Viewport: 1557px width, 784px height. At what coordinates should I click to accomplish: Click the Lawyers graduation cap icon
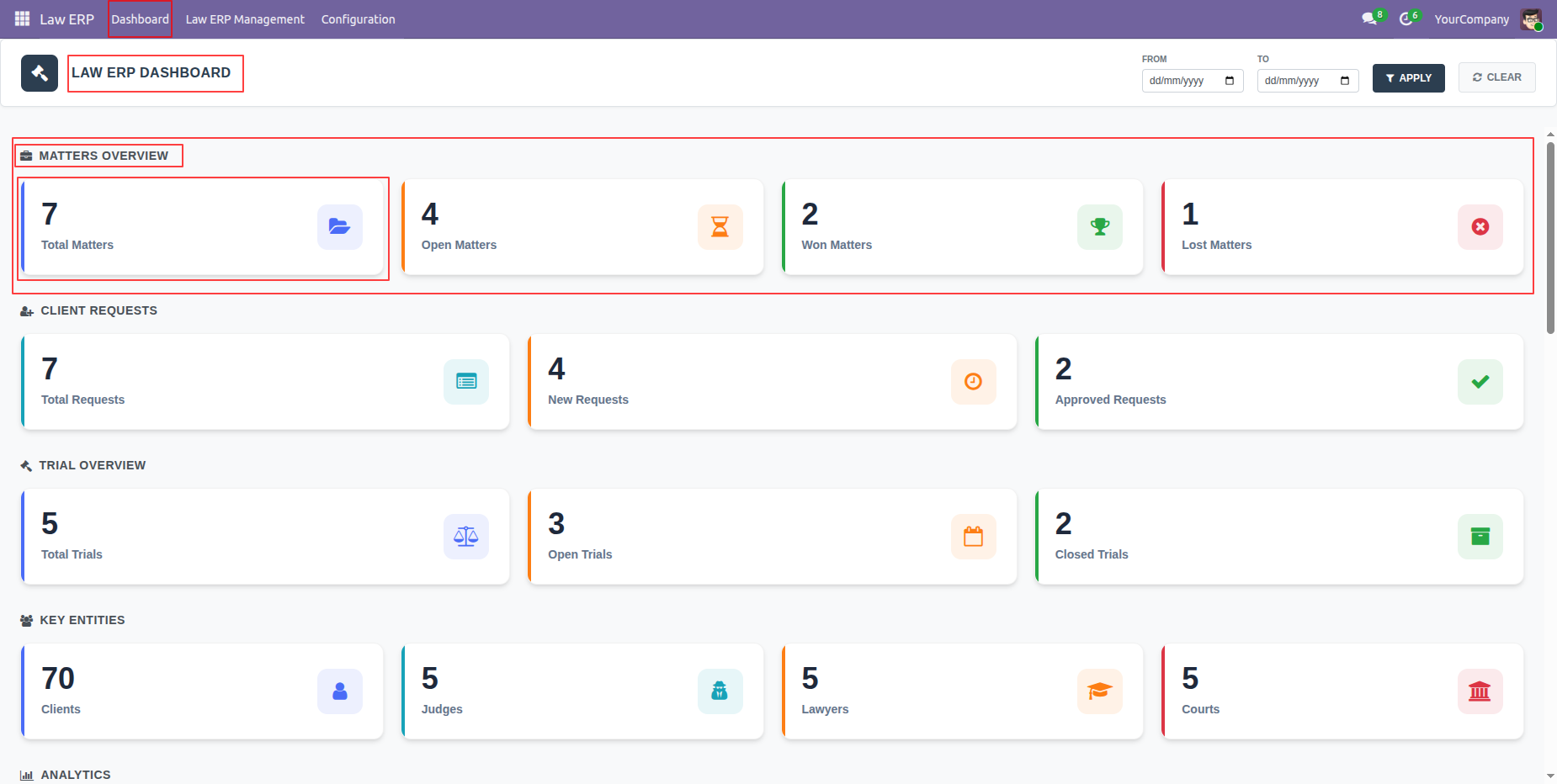[1100, 691]
